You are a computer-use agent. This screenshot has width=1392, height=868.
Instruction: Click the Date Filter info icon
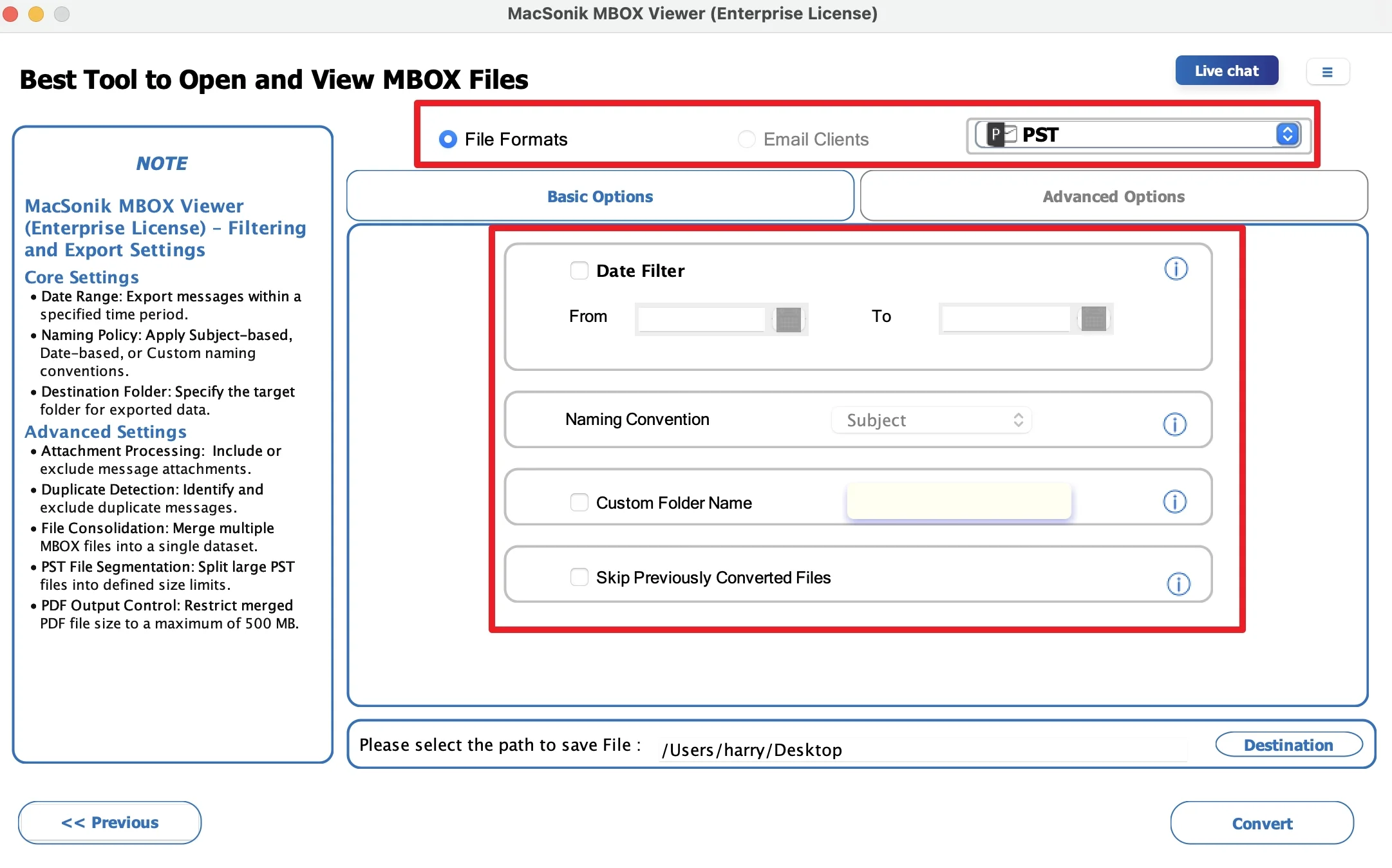pos(1176,269)
